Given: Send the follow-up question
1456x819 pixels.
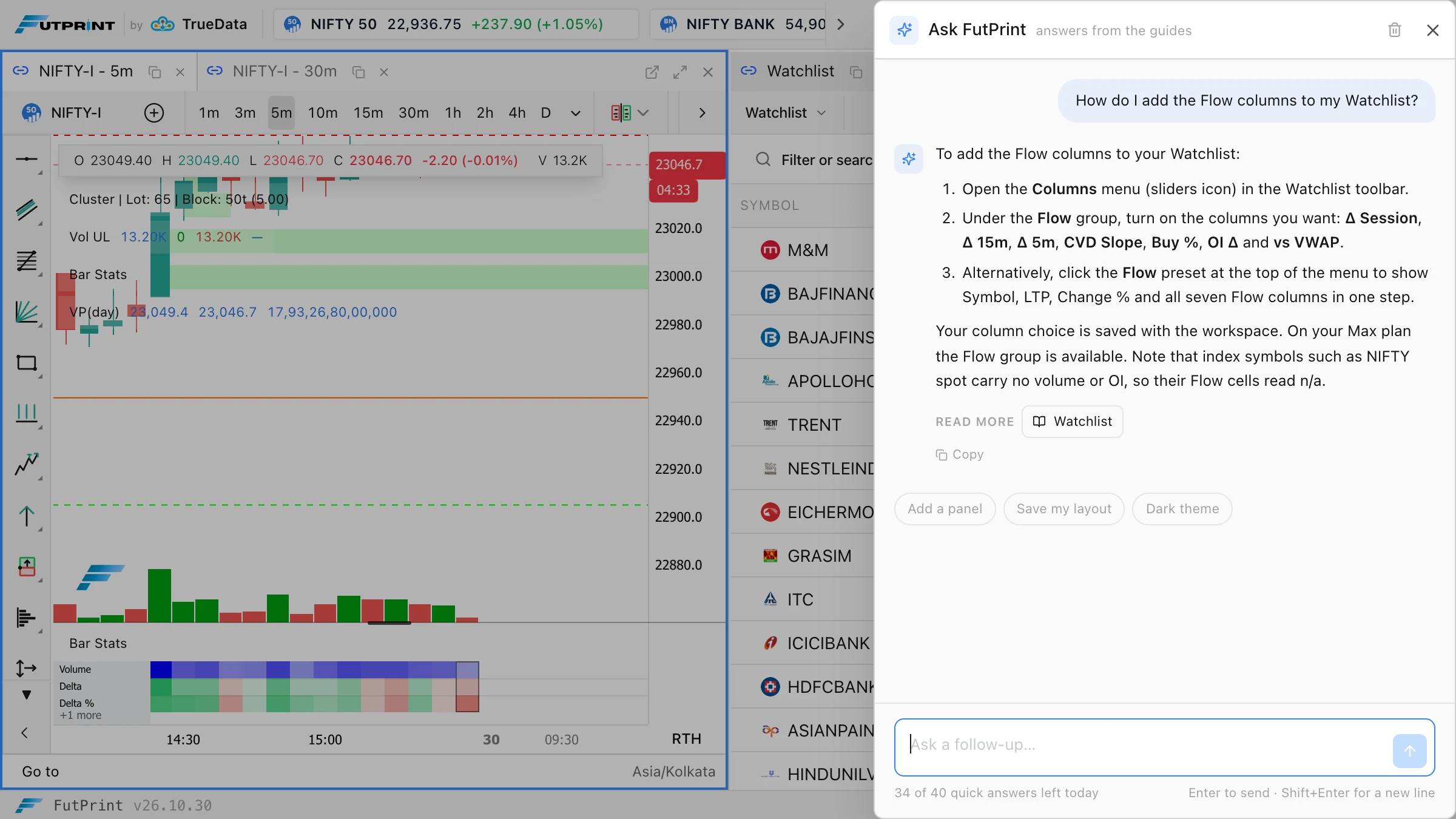Looking at the screenshot, I should click(1409, 751).
